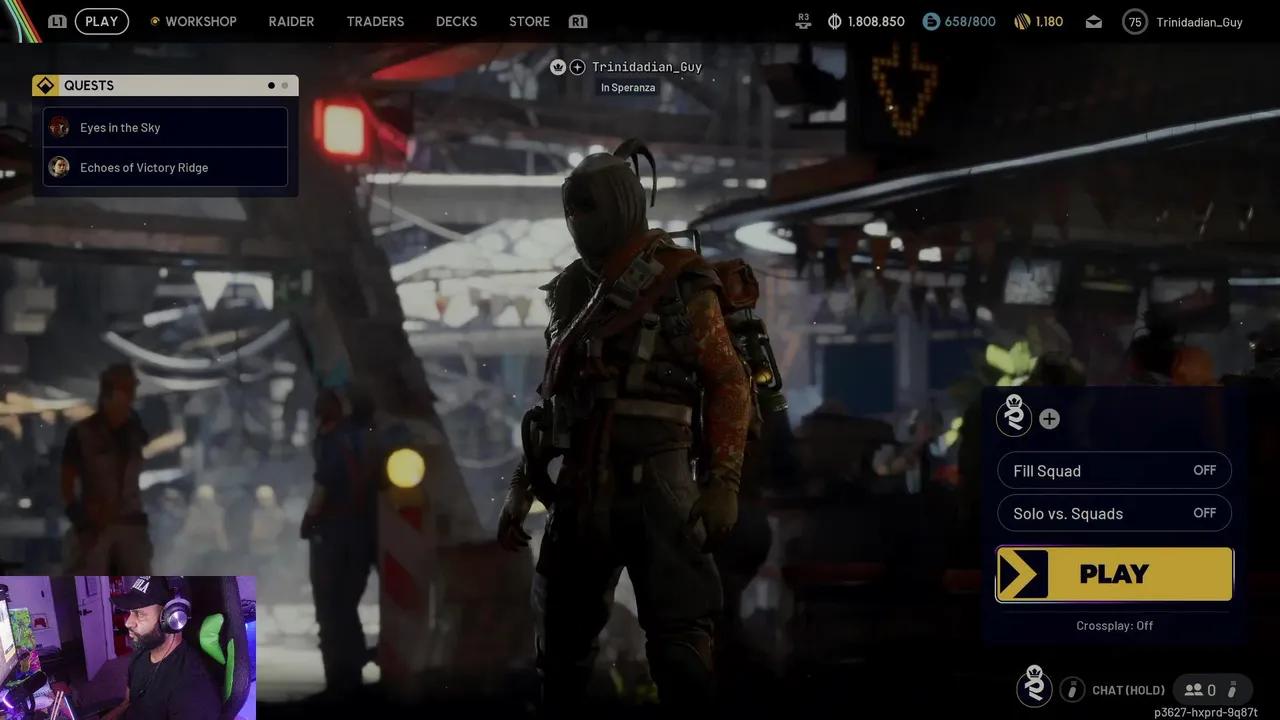Add a squad member with the plus button
Viewport: 1280px width, 720px height.
[1049, 419]
